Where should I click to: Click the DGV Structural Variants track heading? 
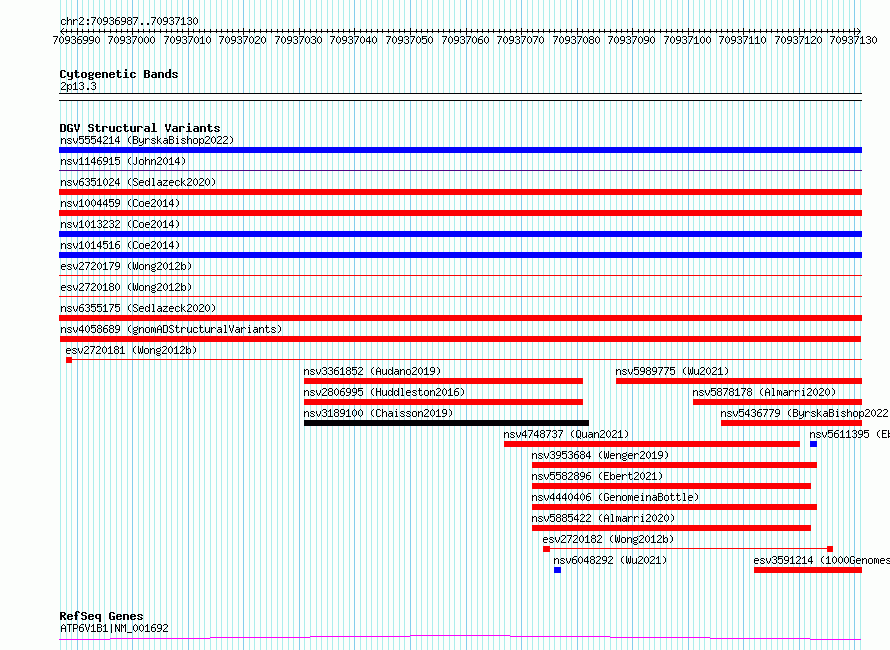point(140,128)
